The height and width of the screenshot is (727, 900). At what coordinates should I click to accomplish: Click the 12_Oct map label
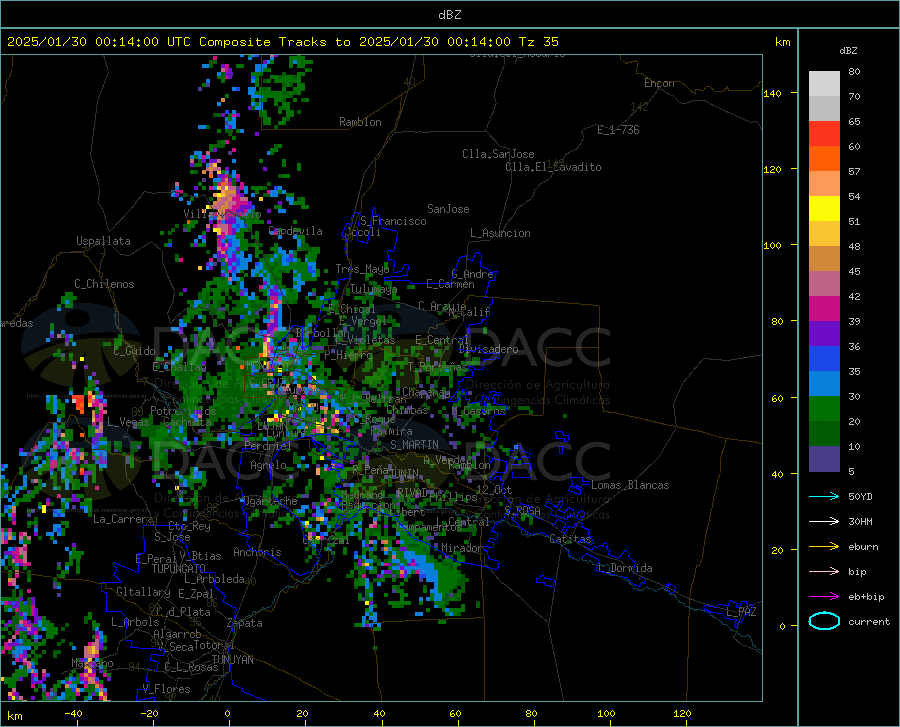tap(494, 489)
